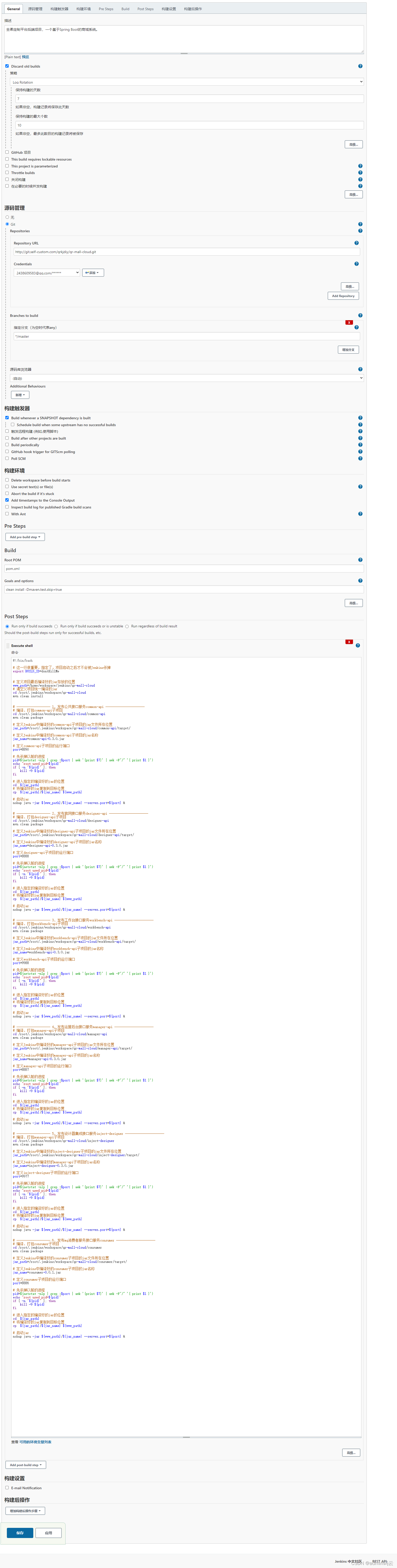Switch to the Post Steps tab

tap(146, 9)
